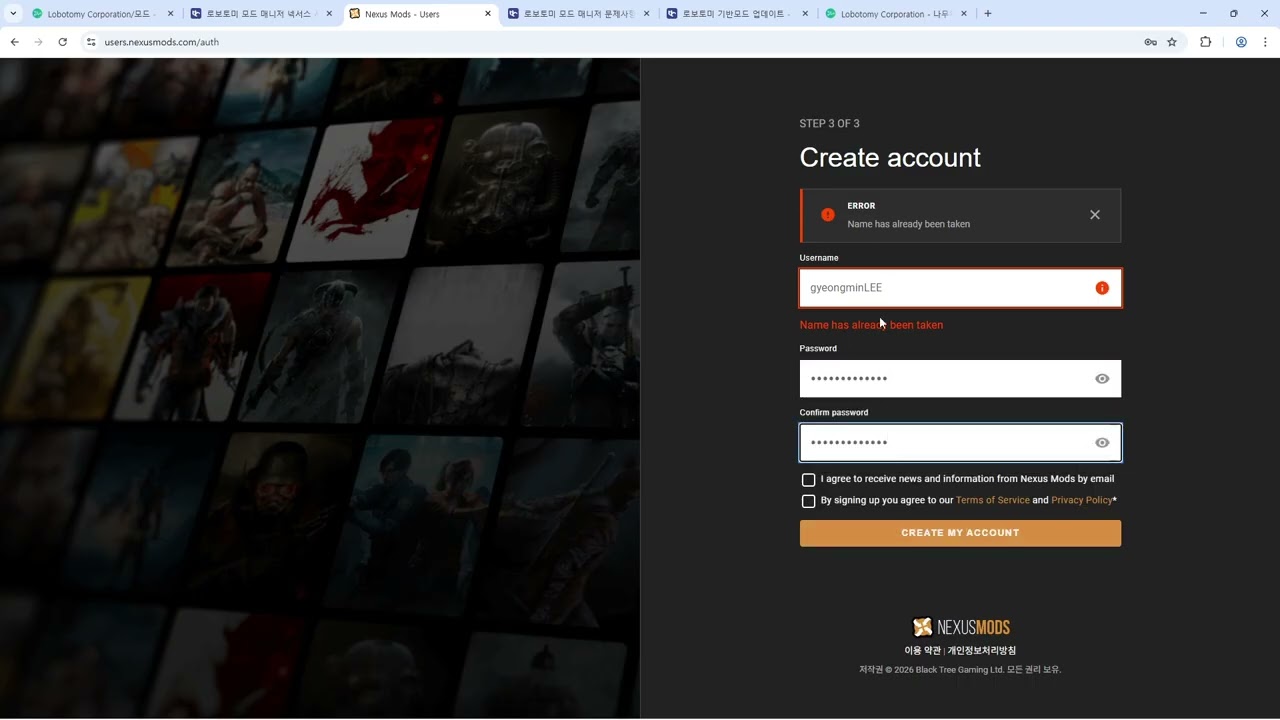Click the red error text below the Username field
Image resolution: width=1280 pixels, height=720 pixels.
(x=871, y=325)
